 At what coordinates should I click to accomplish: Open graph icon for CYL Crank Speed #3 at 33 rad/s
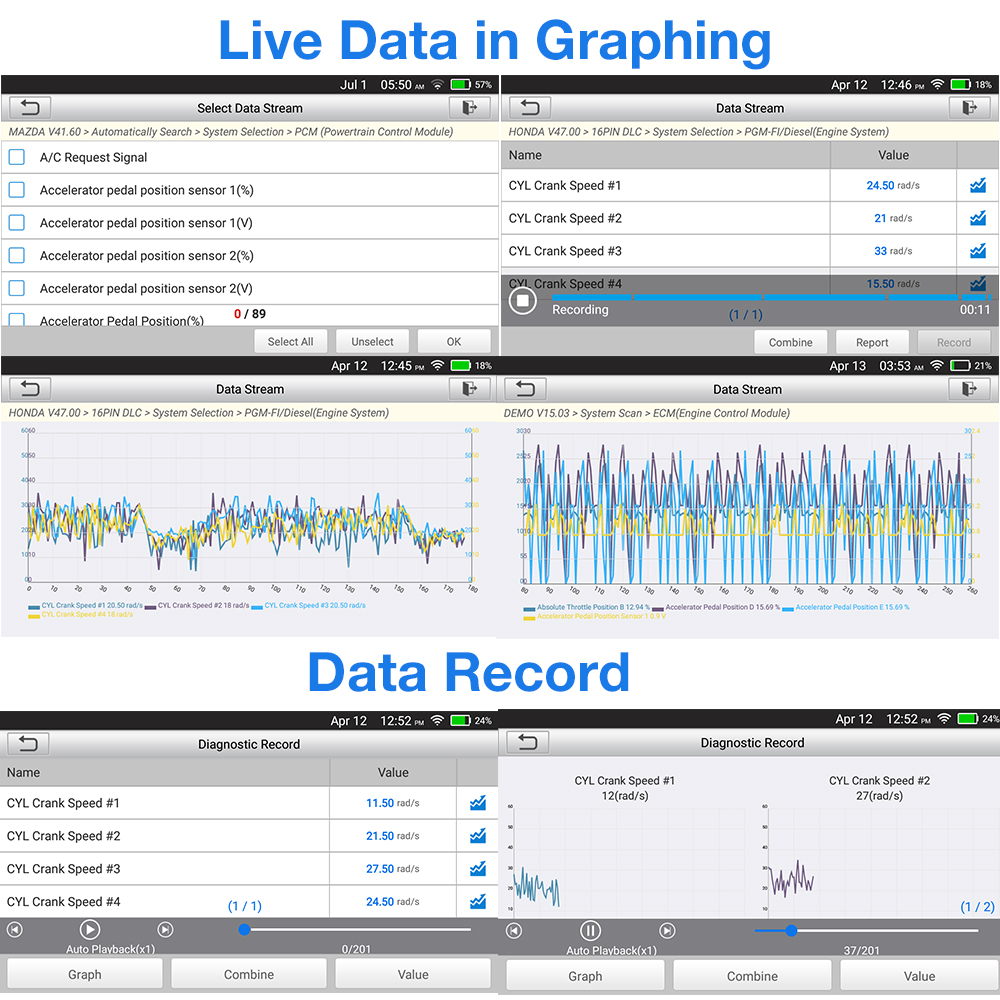(x=978, y=251)
